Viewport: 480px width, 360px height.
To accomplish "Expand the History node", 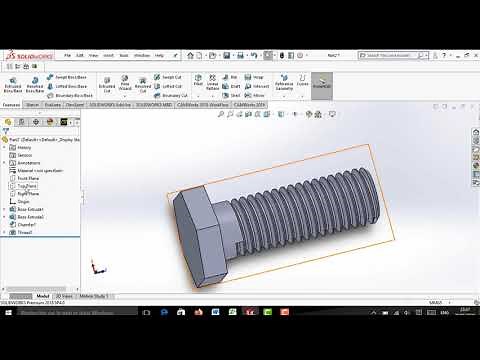I will [4, 147].
